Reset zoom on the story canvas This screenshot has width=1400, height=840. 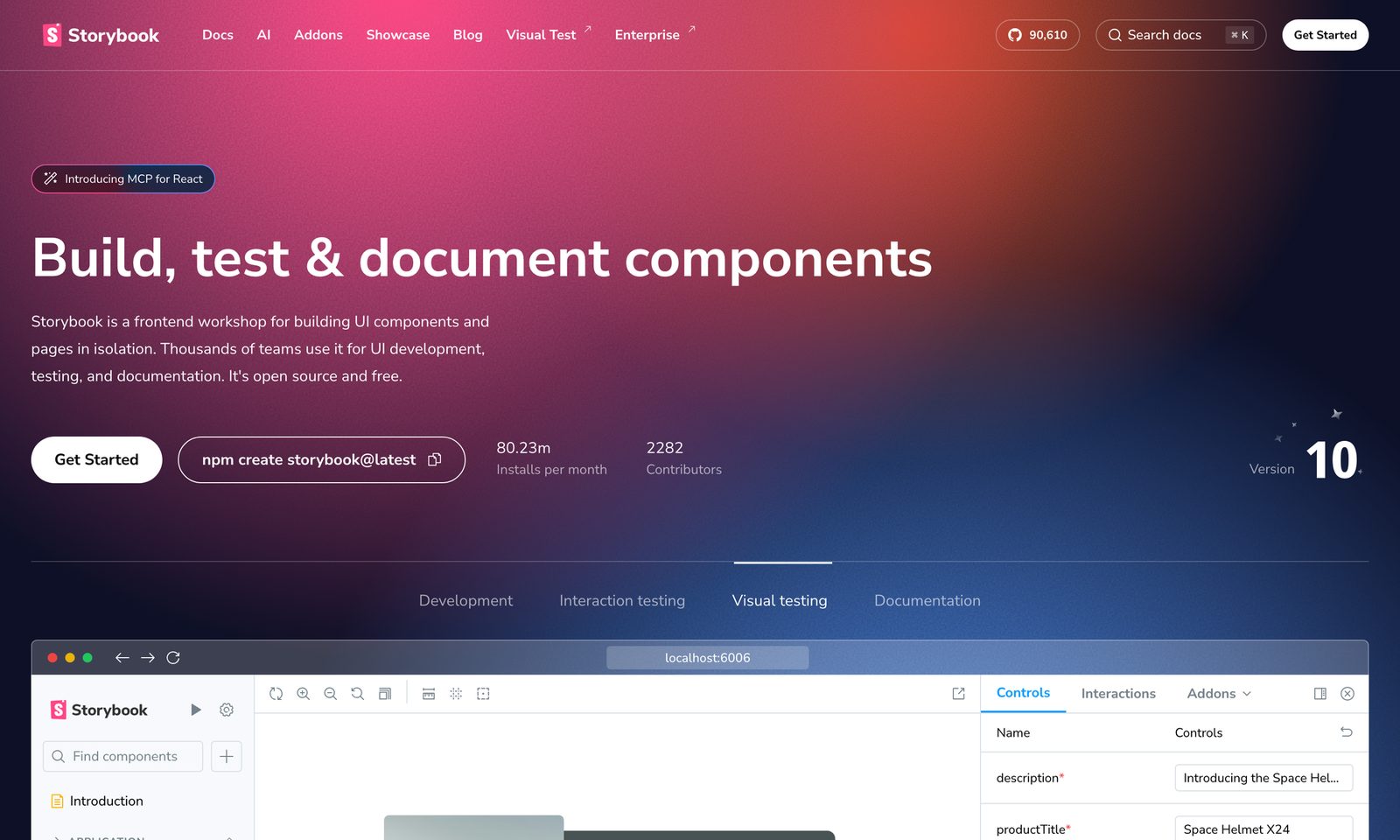point(358,694)
